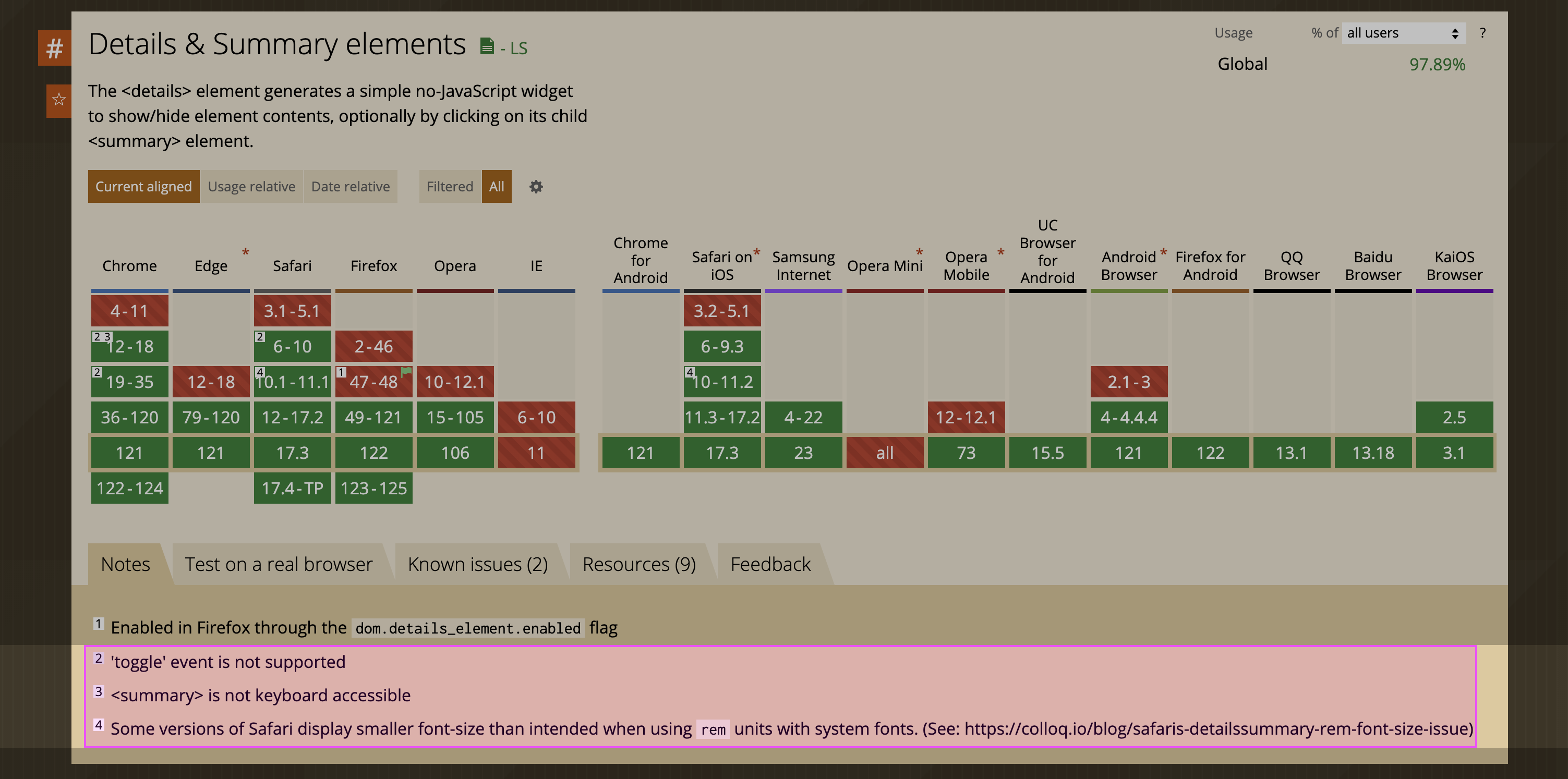Click the global usage 97.89% value

pos(1437,65)
